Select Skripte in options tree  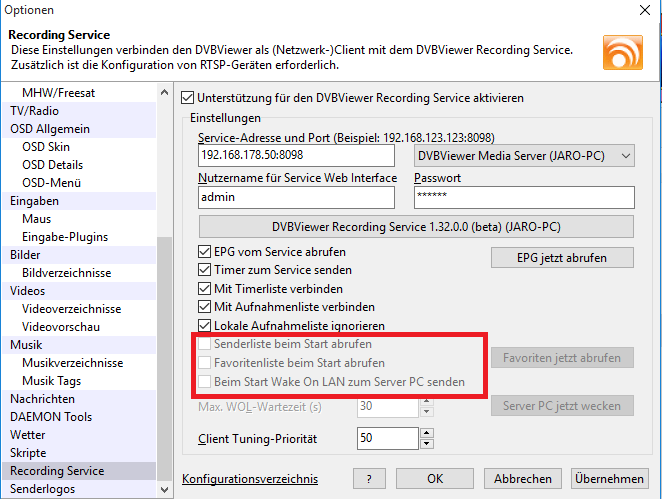(x=79, y=453)
